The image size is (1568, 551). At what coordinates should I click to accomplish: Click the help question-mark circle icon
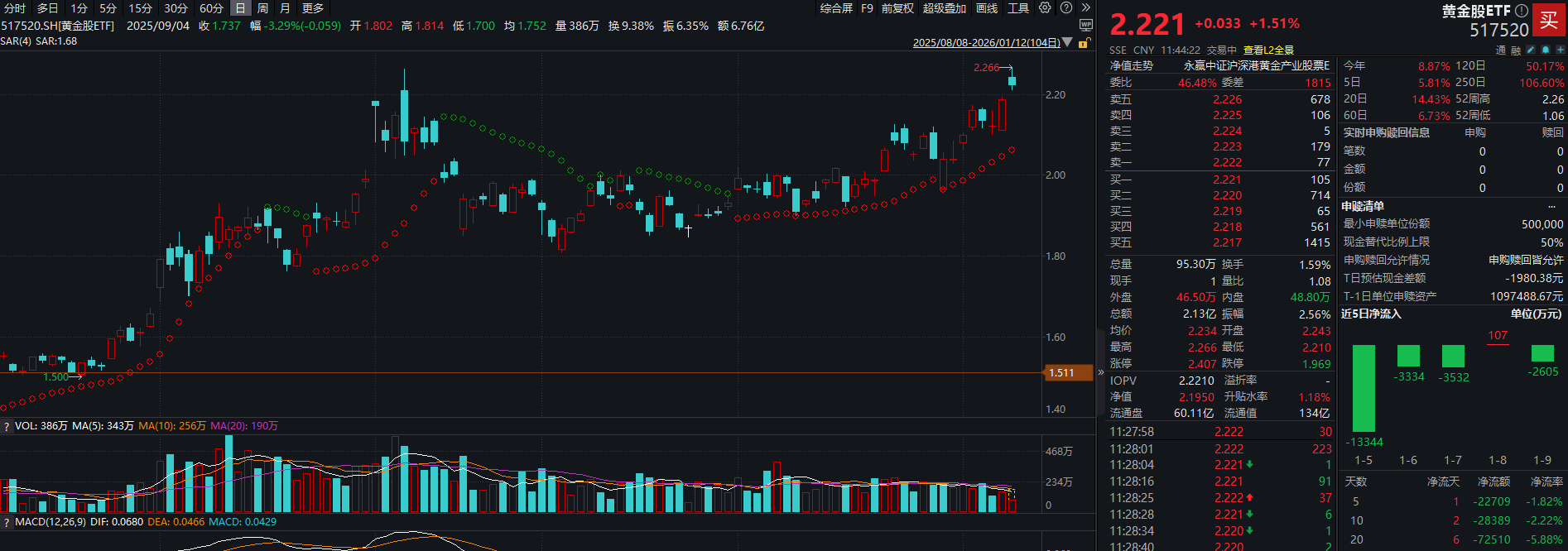point(1066,7)
